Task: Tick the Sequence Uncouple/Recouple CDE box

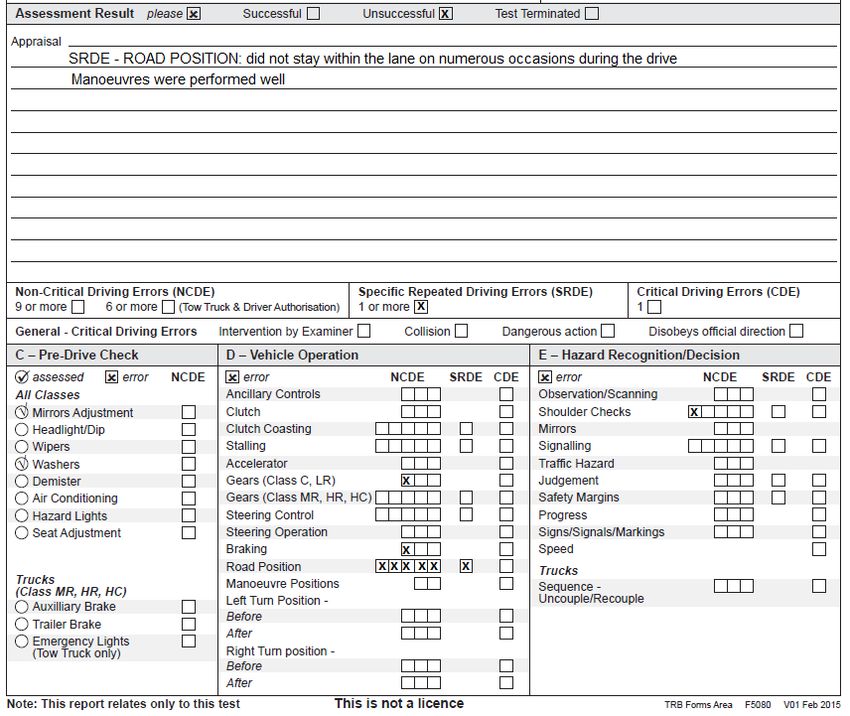Action: pos(819,586)
